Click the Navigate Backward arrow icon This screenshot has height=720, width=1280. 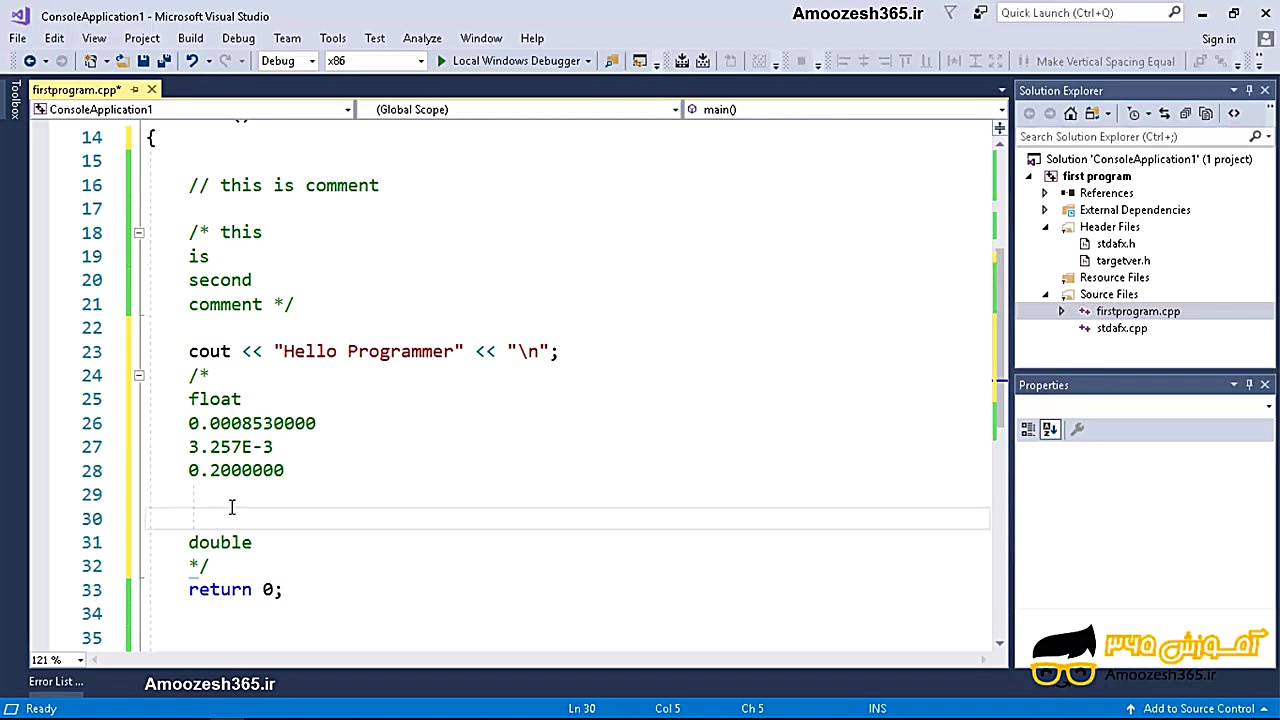point(30,61)
